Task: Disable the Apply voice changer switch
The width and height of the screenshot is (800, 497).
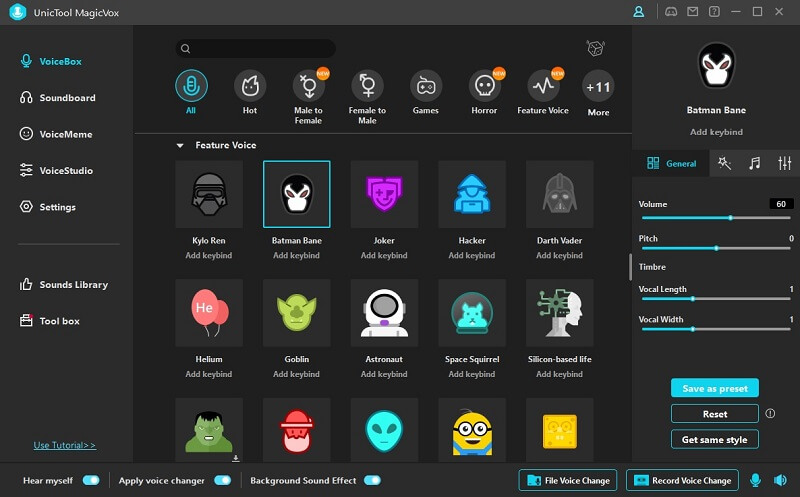Action: (222, 480)
